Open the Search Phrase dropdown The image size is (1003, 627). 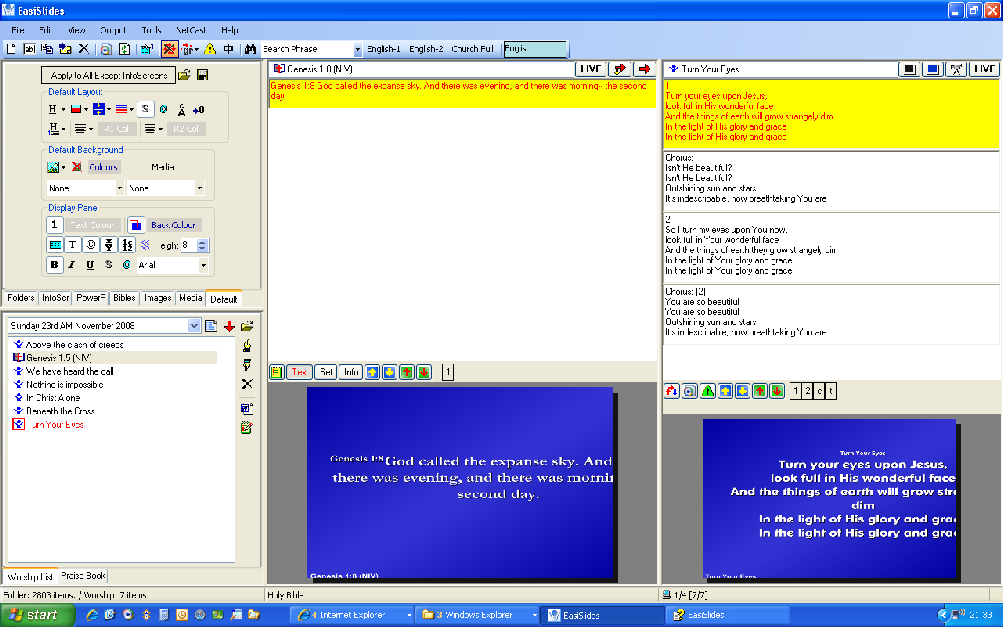pyautogui.click(x=357, y=49)
